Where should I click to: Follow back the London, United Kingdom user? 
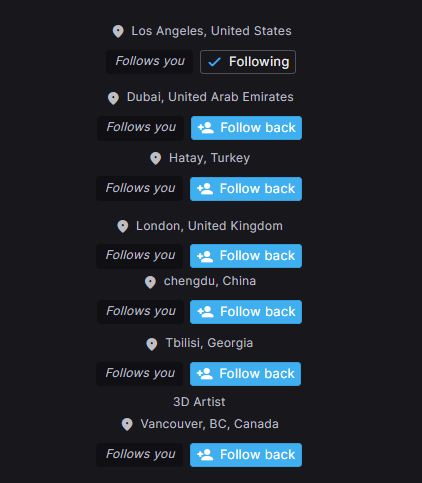coord(246,256)
